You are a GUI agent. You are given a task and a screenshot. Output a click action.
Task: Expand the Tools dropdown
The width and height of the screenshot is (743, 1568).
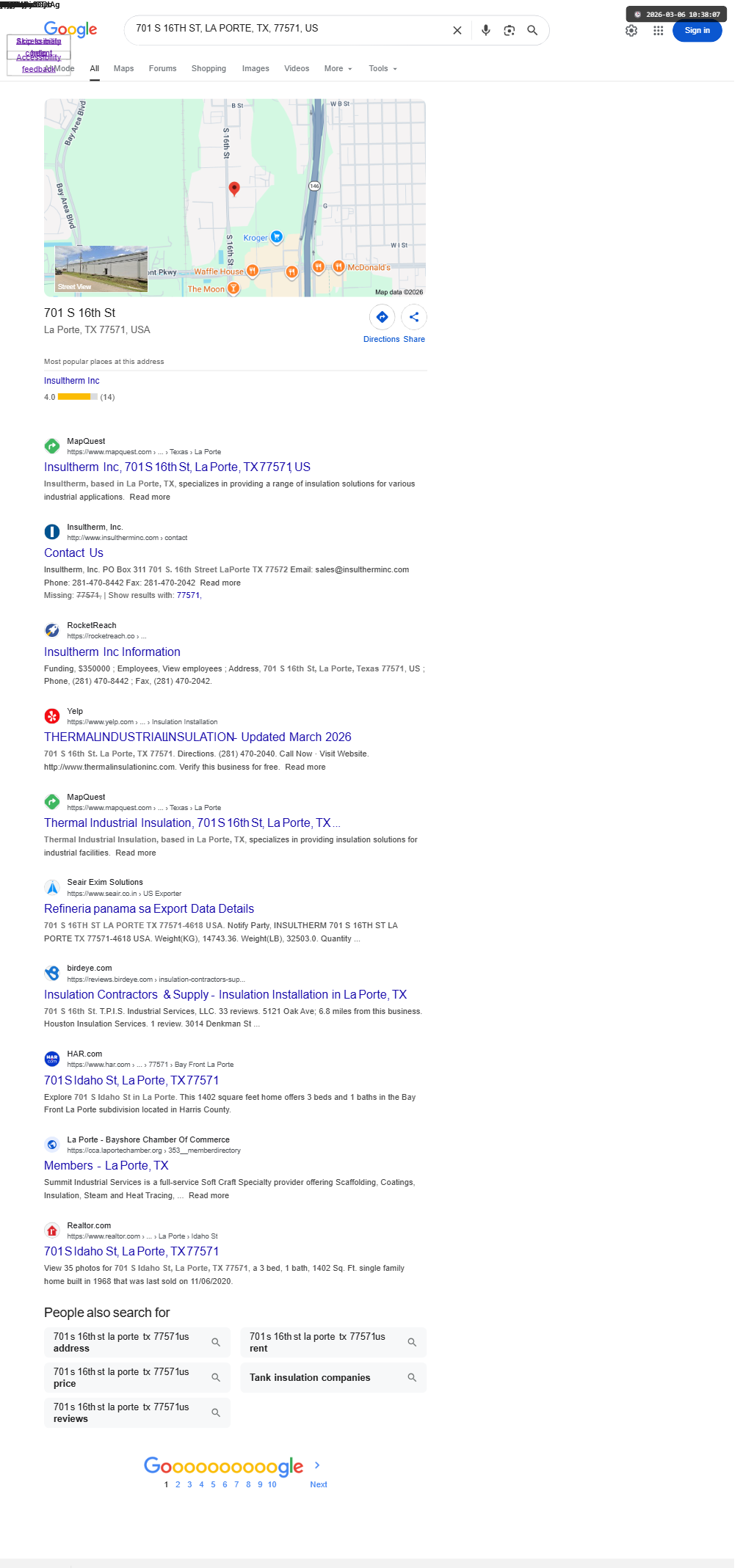[x=383, y=68]
